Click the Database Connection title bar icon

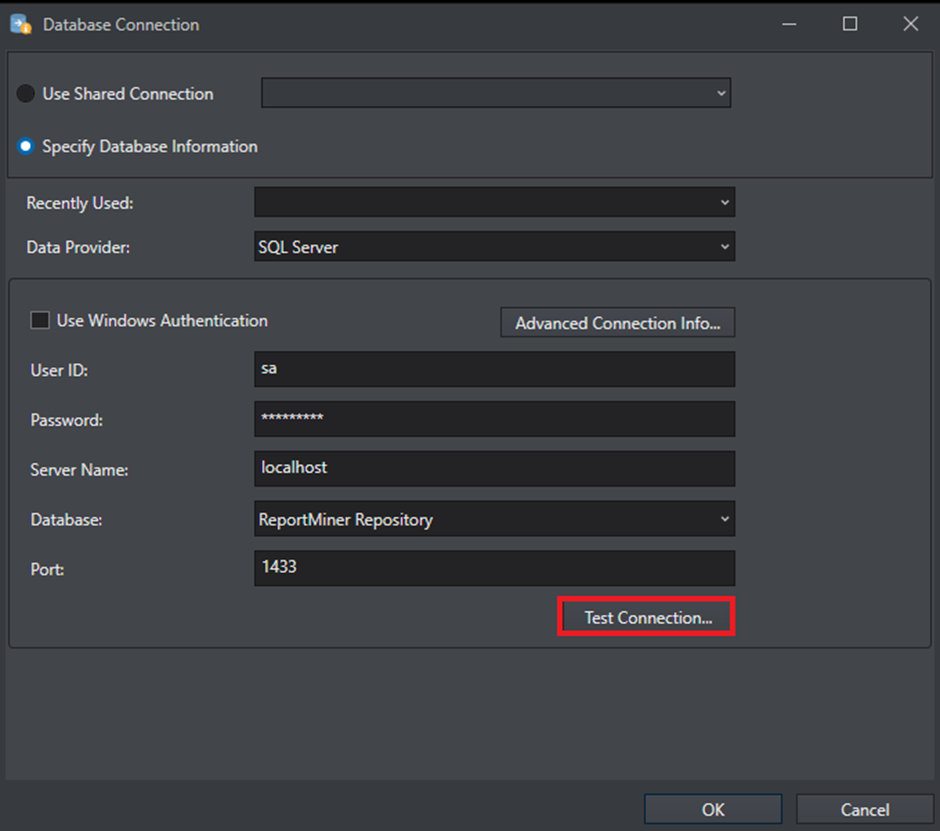(20, 24)
